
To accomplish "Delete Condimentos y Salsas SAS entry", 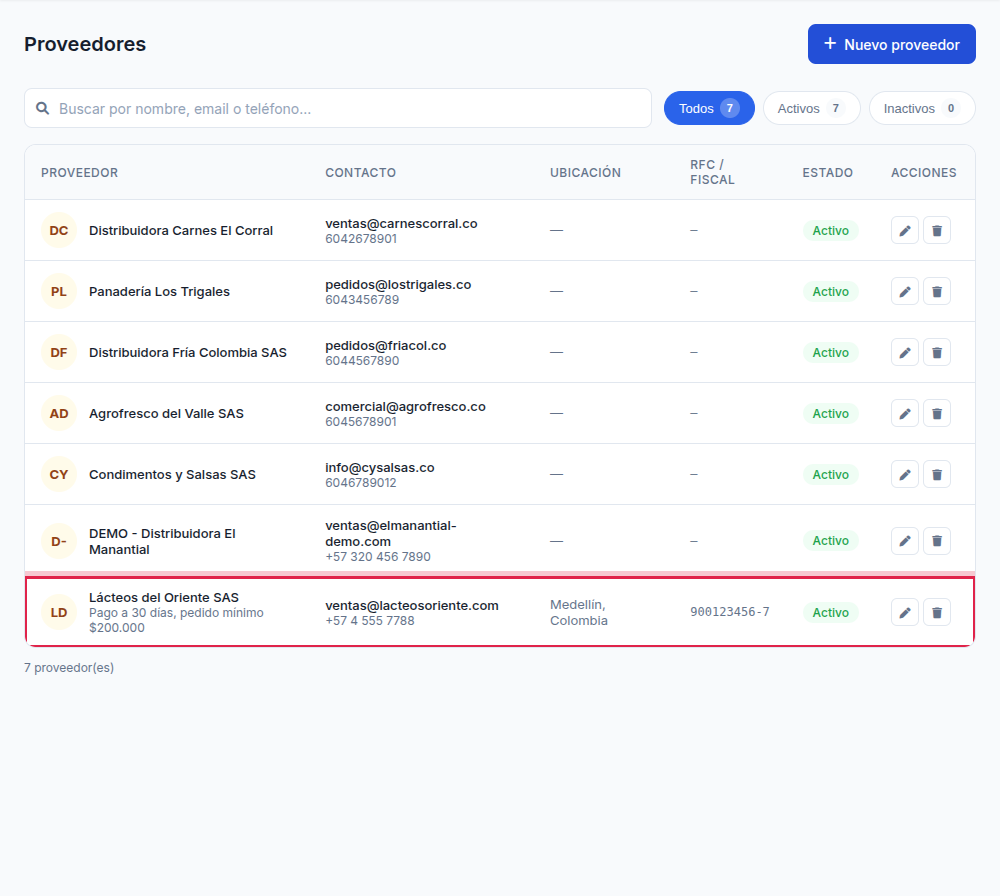I will [937, 474].
